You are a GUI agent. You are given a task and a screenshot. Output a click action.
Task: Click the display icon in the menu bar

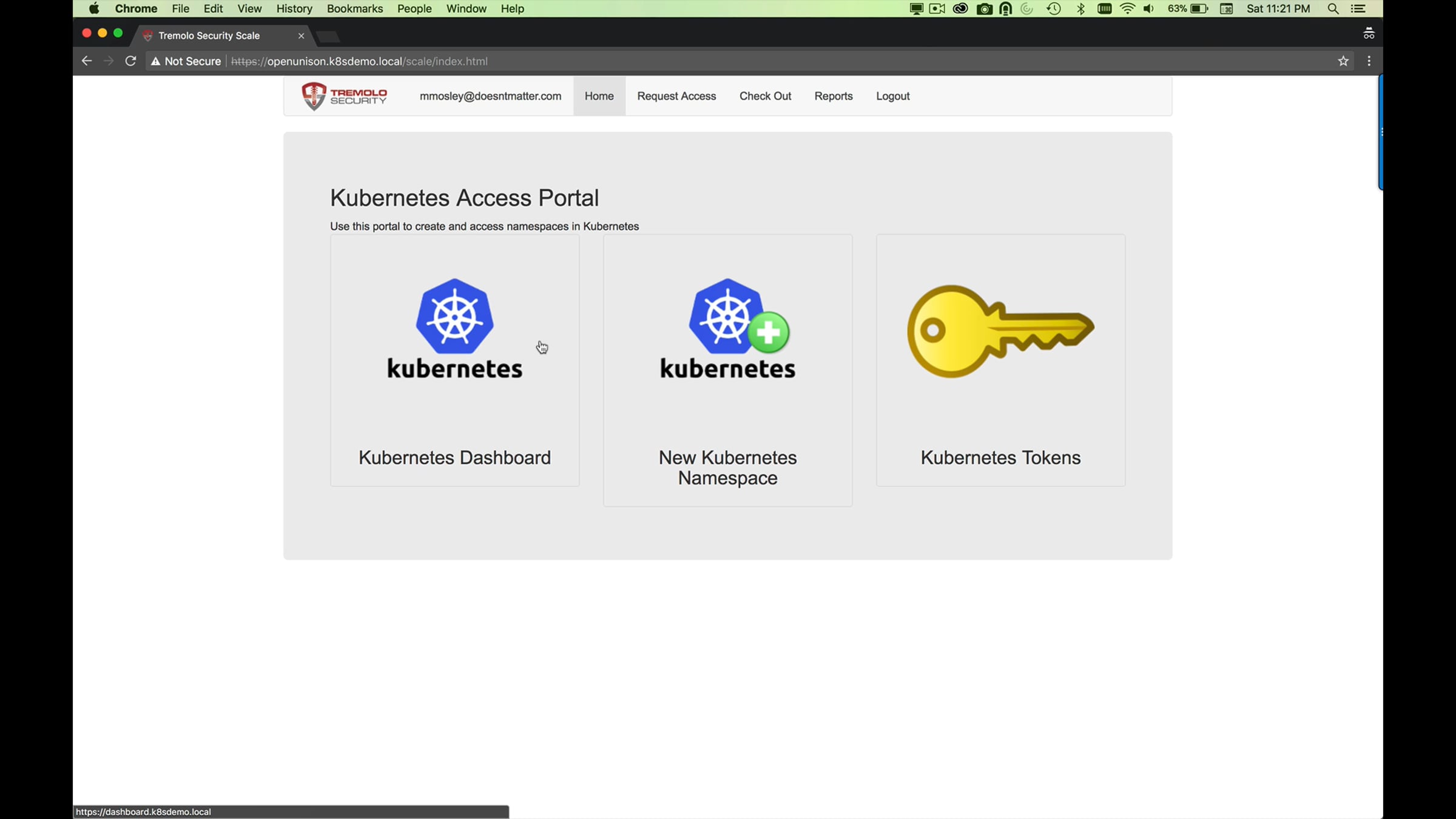click(x=916, y=8)
